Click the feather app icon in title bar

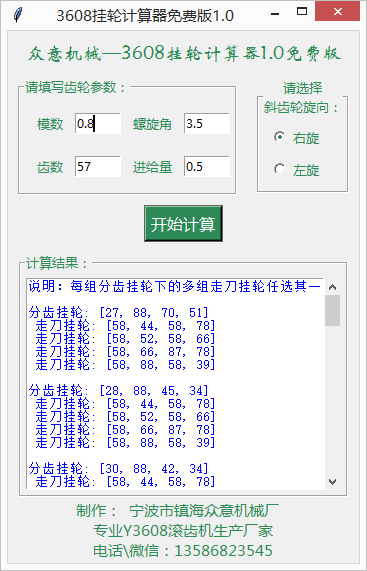point(17,15)
